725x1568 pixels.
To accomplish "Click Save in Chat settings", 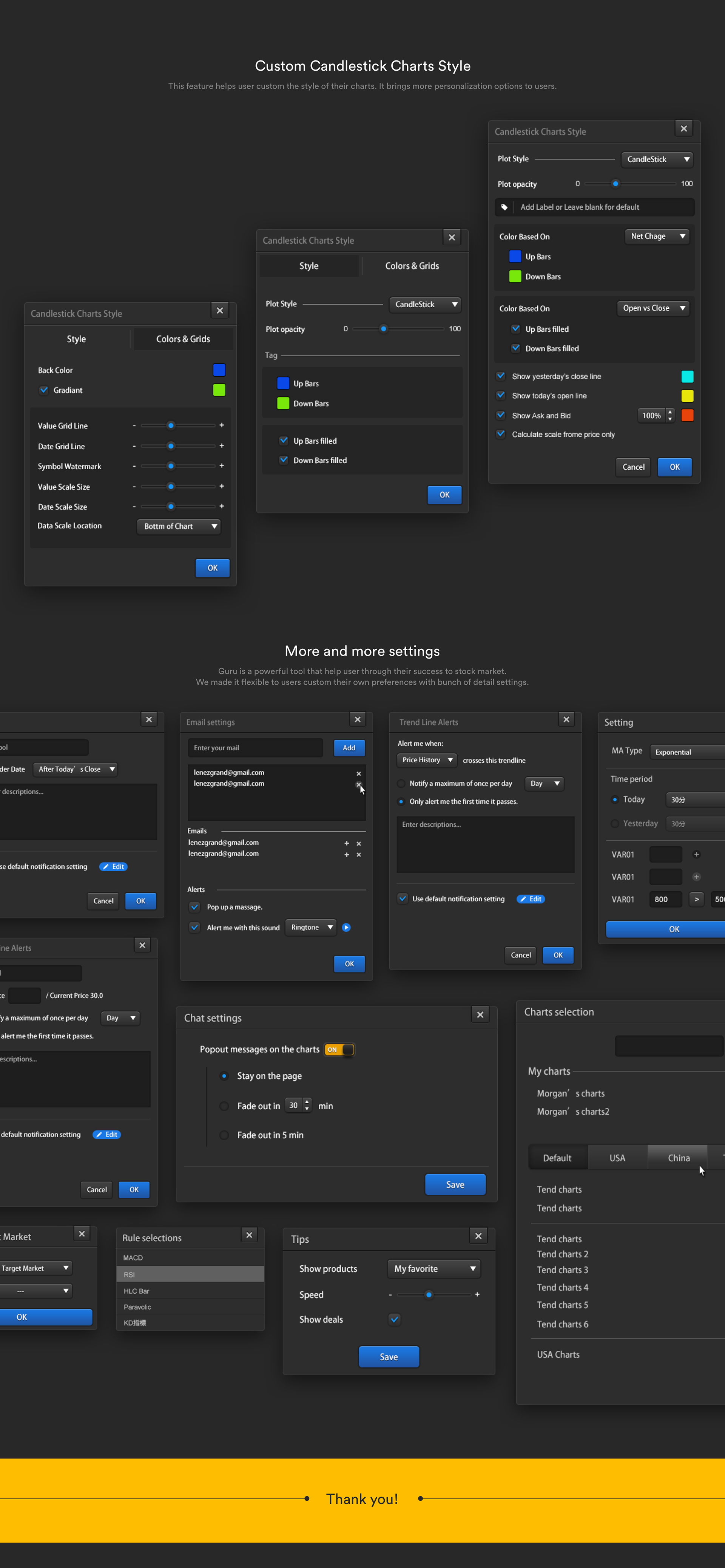I will click(x=455, y=1184).
